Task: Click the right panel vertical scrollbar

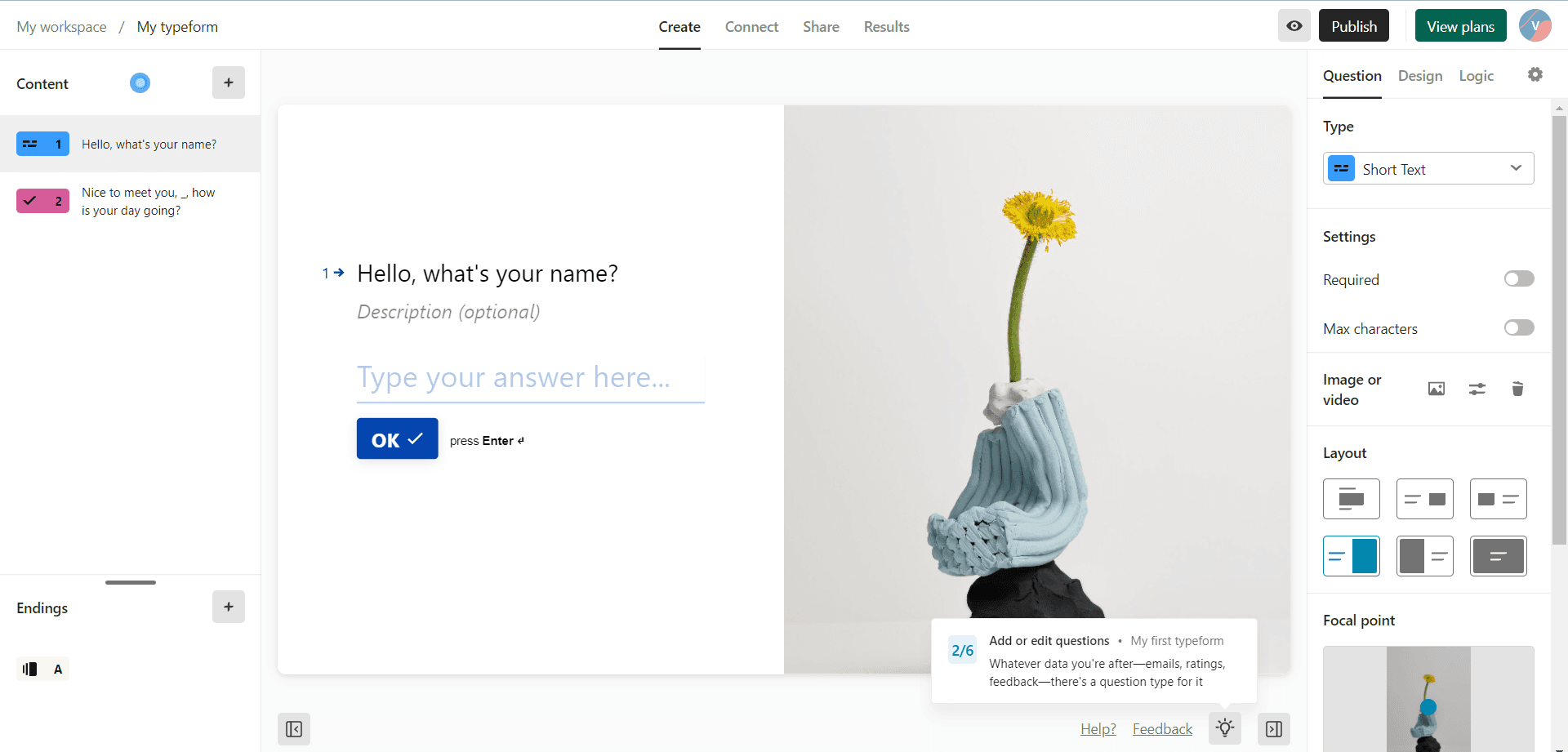Action: (x=1559, y=330)
